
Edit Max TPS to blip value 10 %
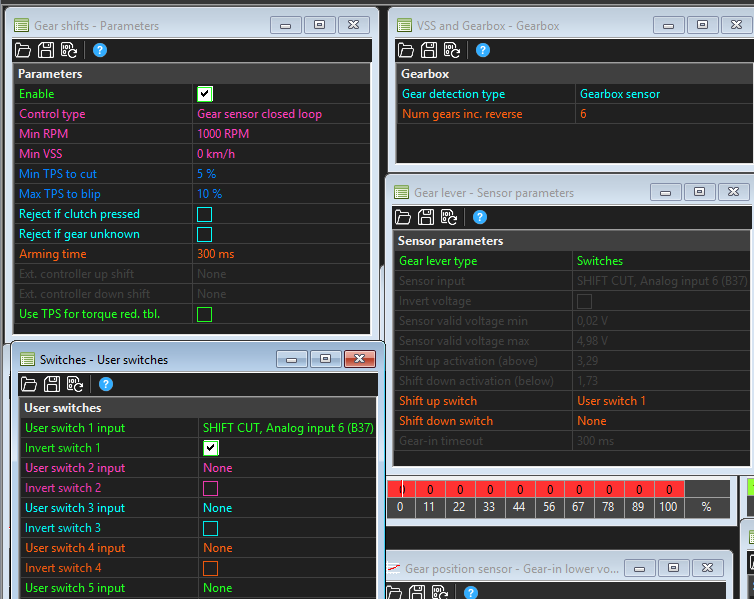pyautogui.click(x=281, y=194)
